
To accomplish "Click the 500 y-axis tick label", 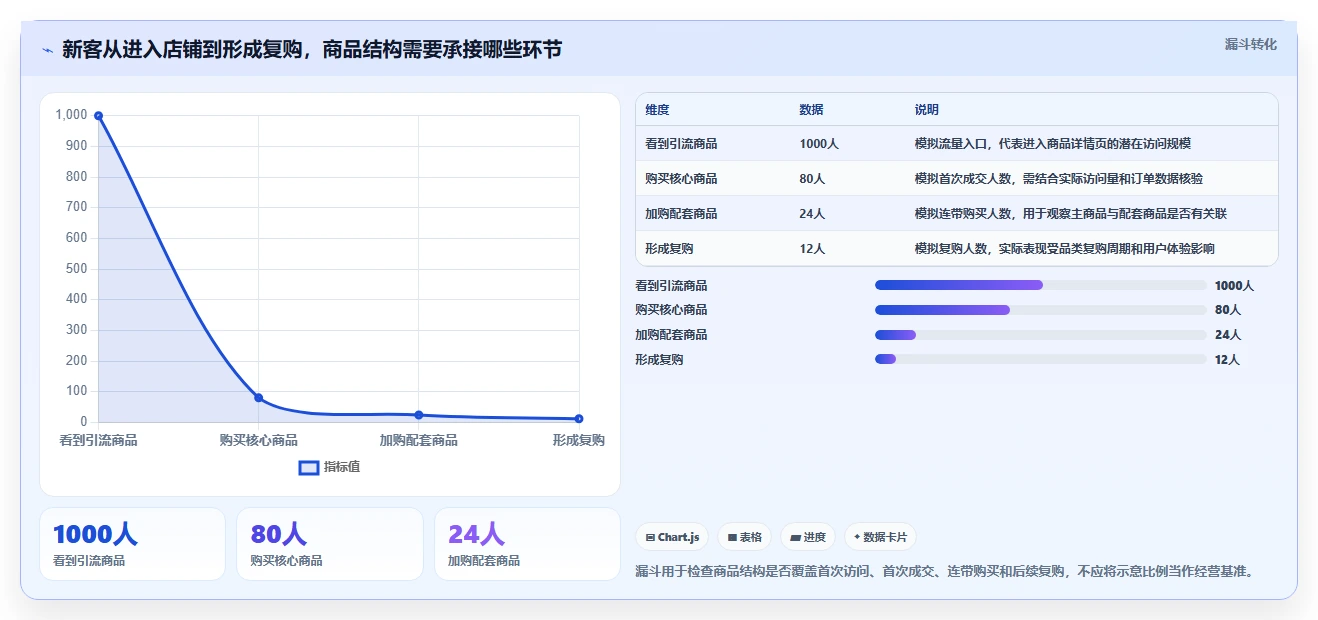I will pyautogui.click(x=76, y=269).
